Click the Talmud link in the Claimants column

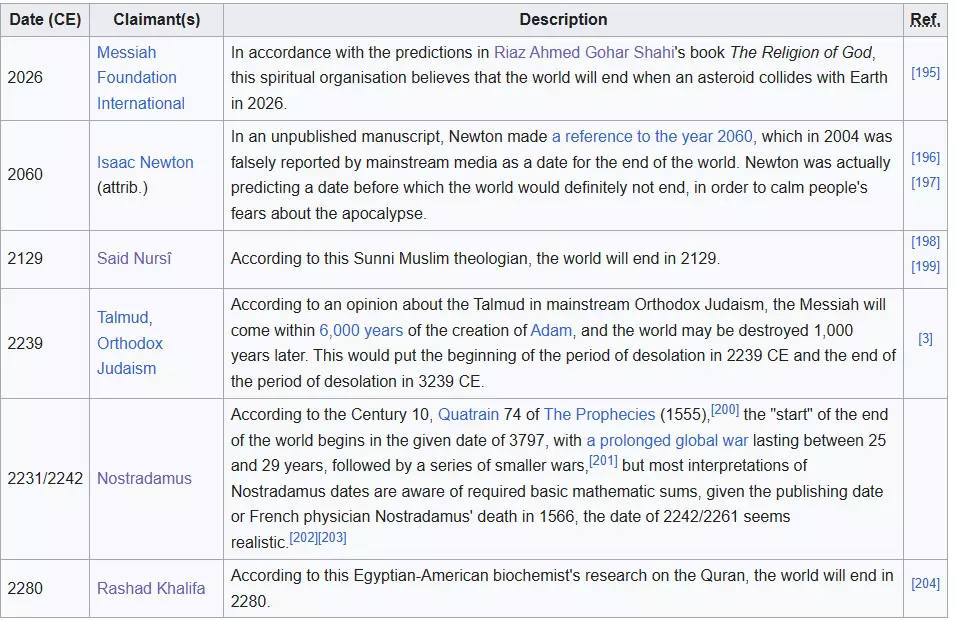point(123,318)
